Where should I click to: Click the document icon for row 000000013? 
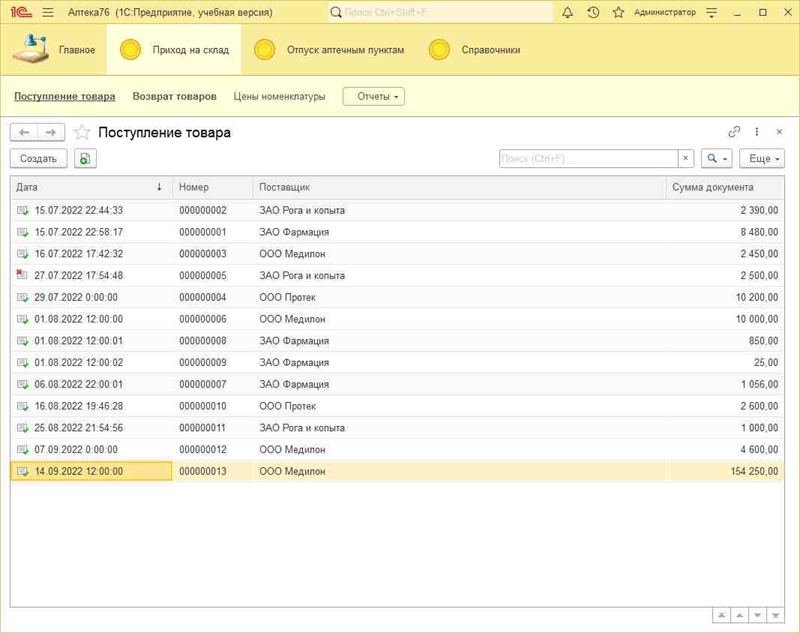(22, 471)
